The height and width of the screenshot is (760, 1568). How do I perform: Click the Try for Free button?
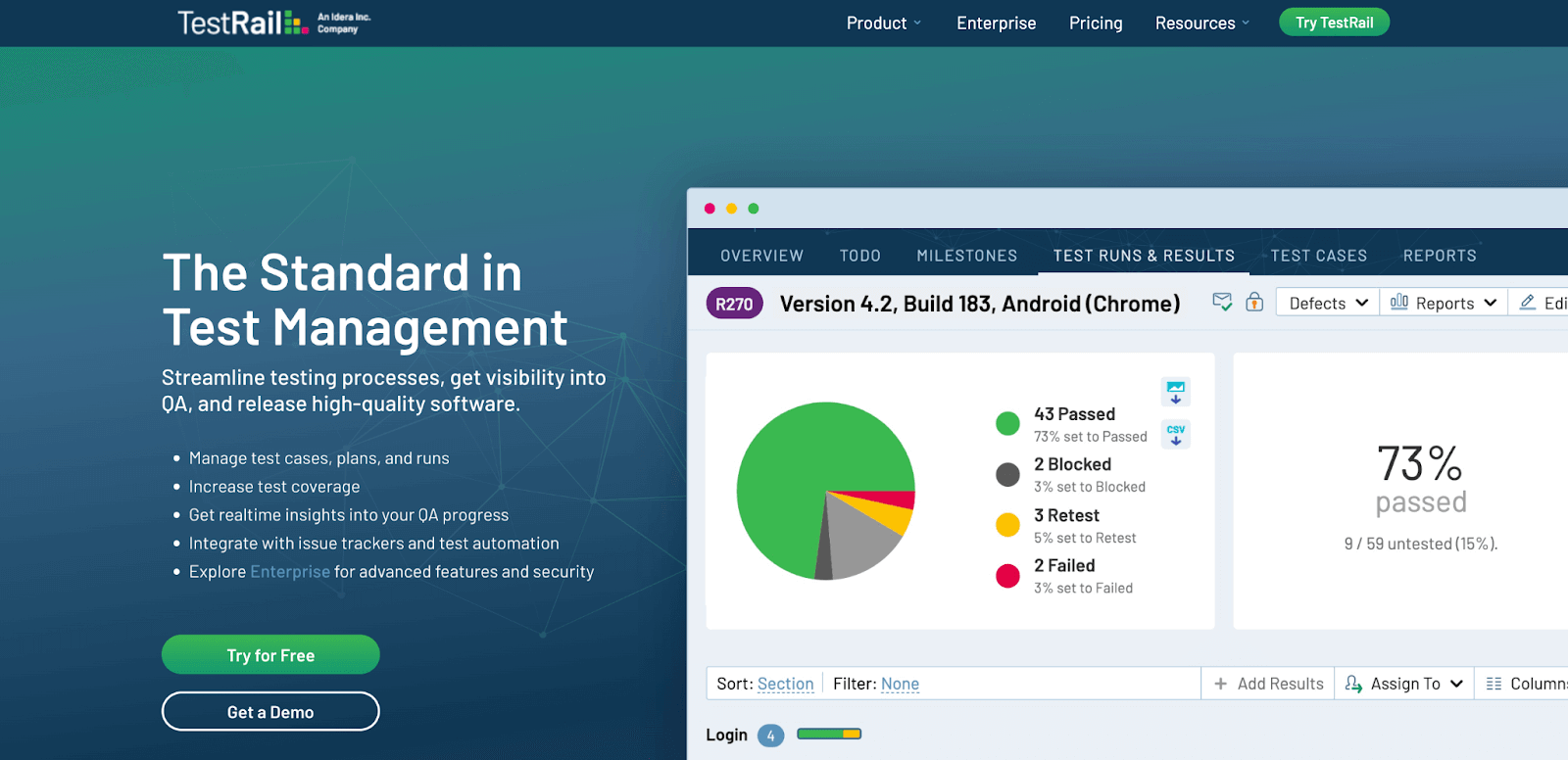coord(270,655)
